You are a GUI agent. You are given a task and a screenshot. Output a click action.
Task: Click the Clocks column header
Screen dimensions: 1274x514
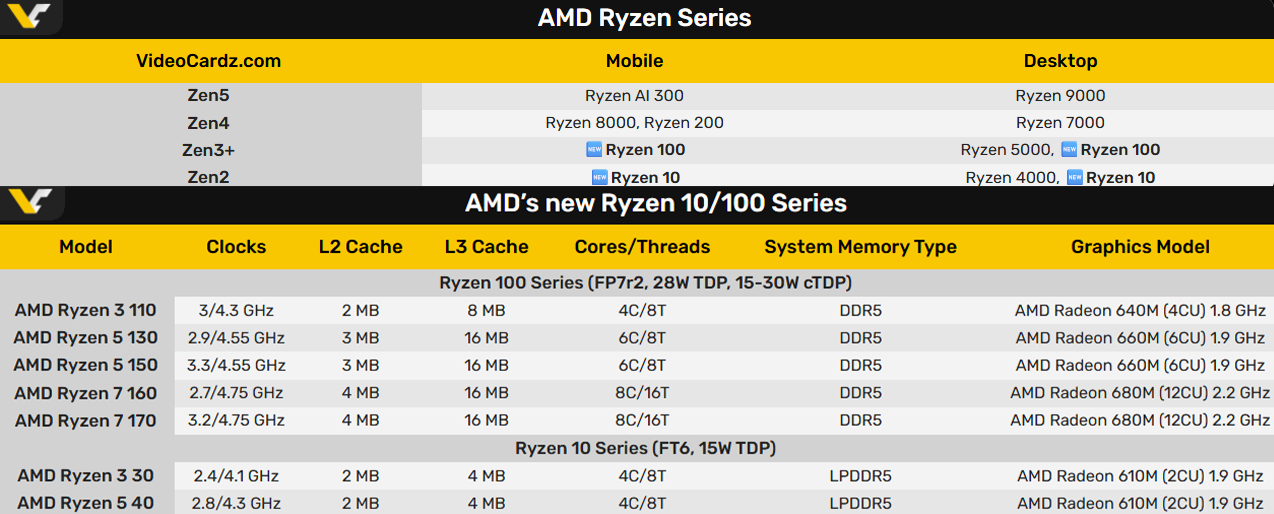pyautogui.click(x=236, y=247)
